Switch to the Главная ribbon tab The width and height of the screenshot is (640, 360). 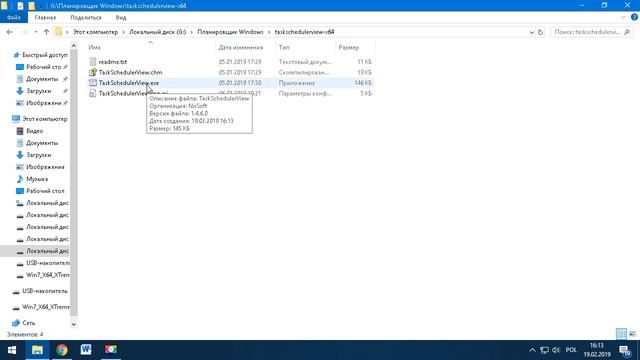pos(45,18)
